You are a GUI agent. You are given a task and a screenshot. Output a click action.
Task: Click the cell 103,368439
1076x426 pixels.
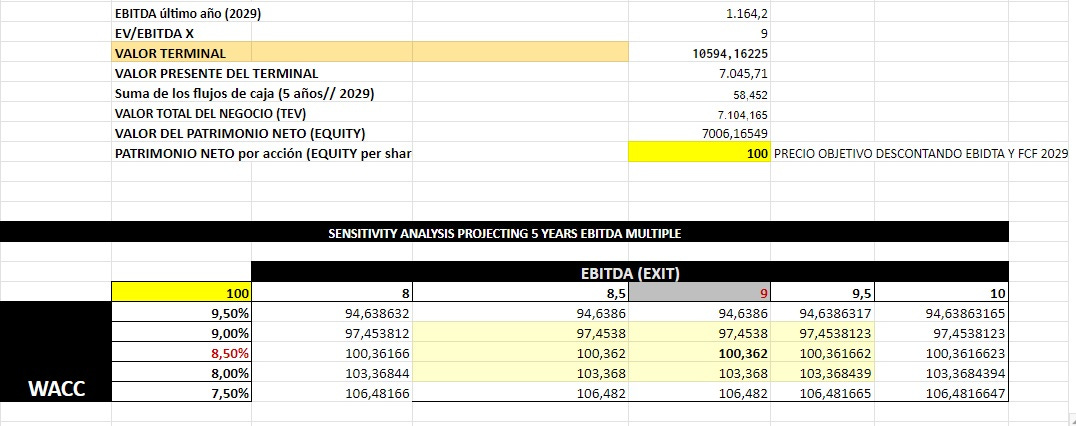click(822, 373)
